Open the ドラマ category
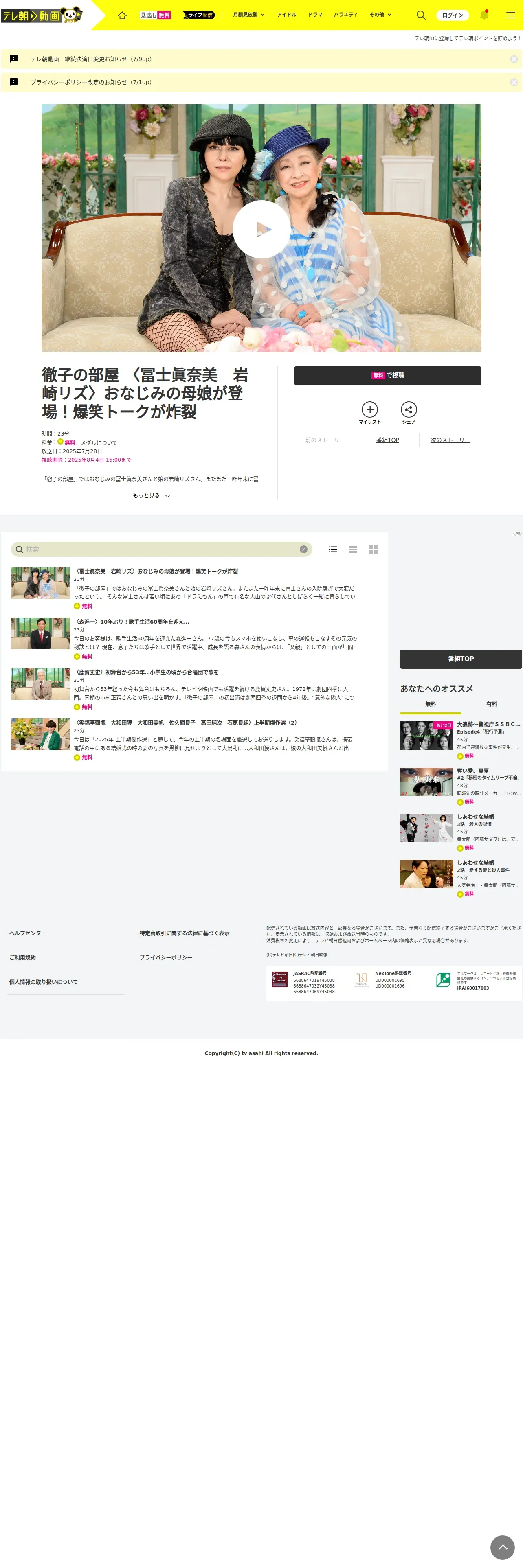 tap(315, 15)
